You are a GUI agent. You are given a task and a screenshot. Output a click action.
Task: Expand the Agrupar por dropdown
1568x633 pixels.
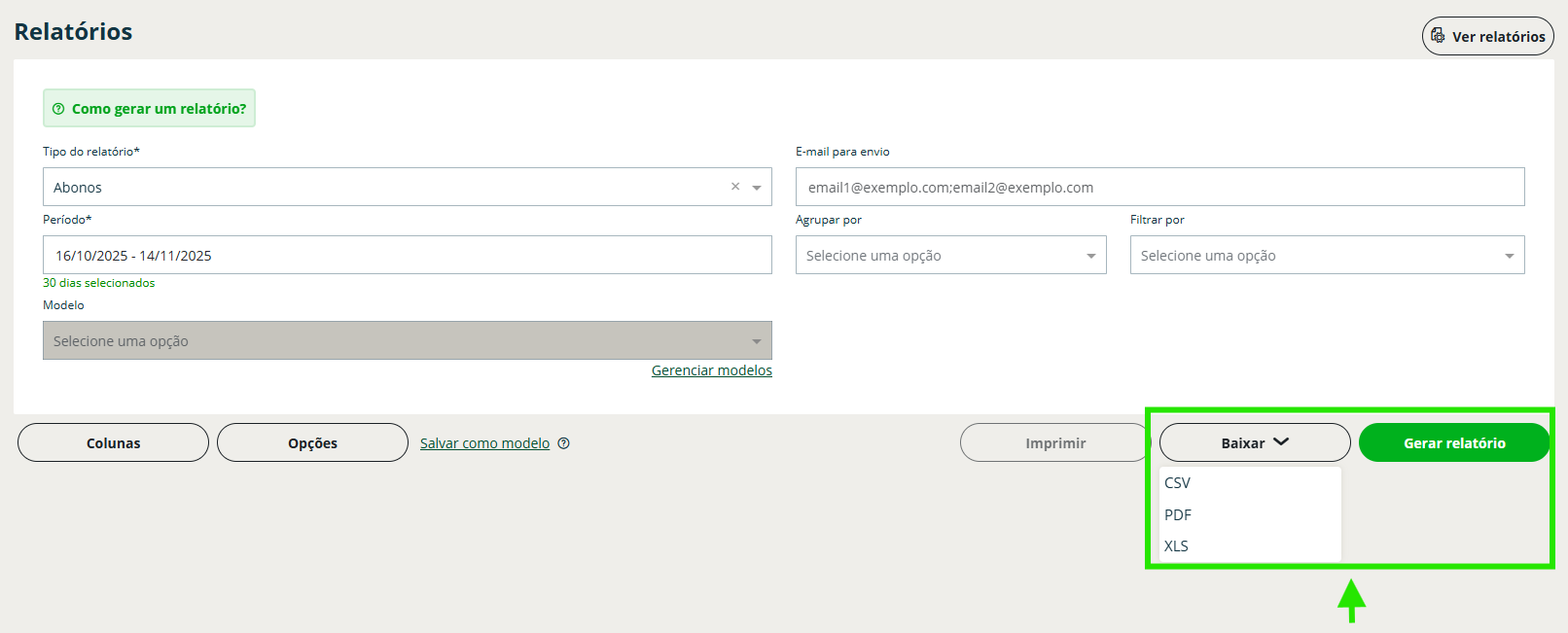pos(950,256)
